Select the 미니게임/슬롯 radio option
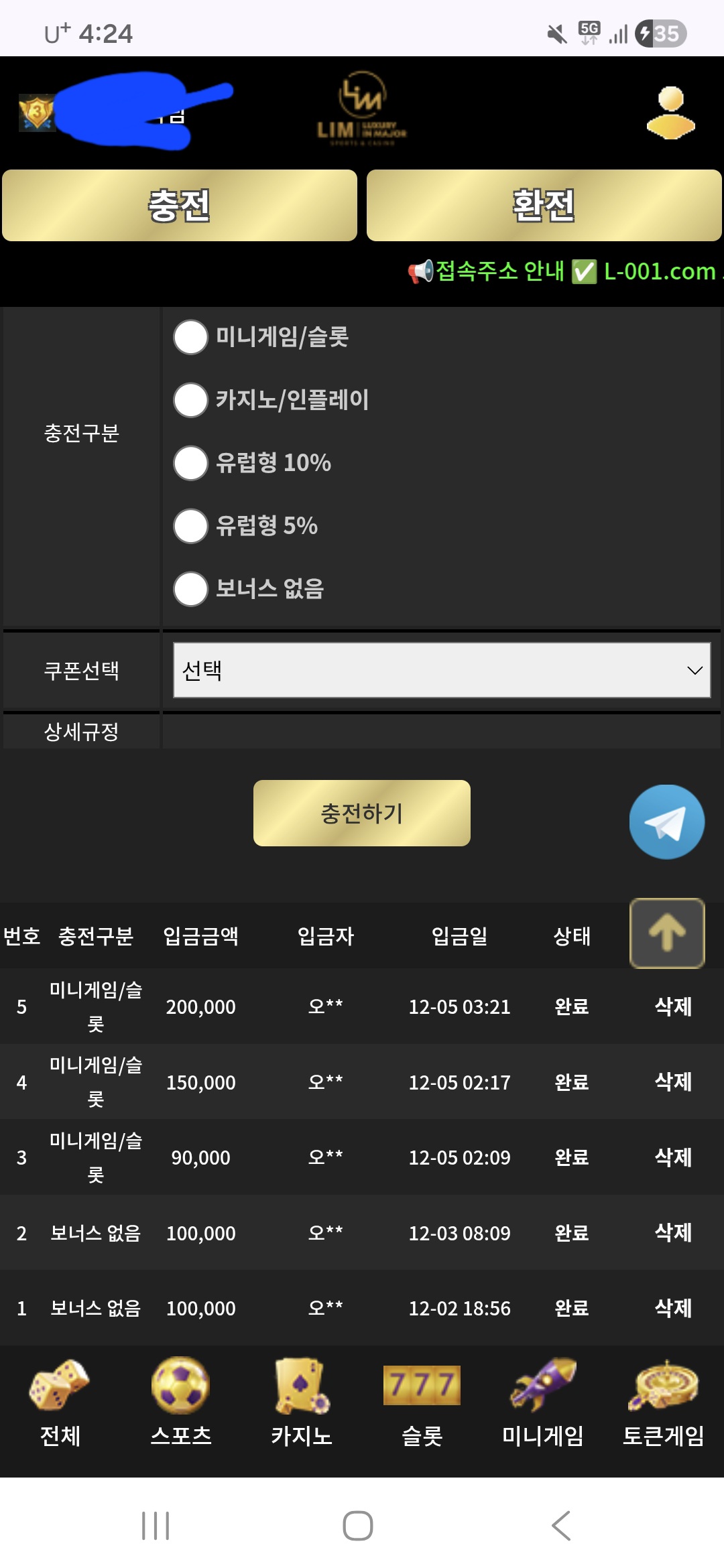Image resolution: width=724 pixels, height=1568 pixels. 191,337
